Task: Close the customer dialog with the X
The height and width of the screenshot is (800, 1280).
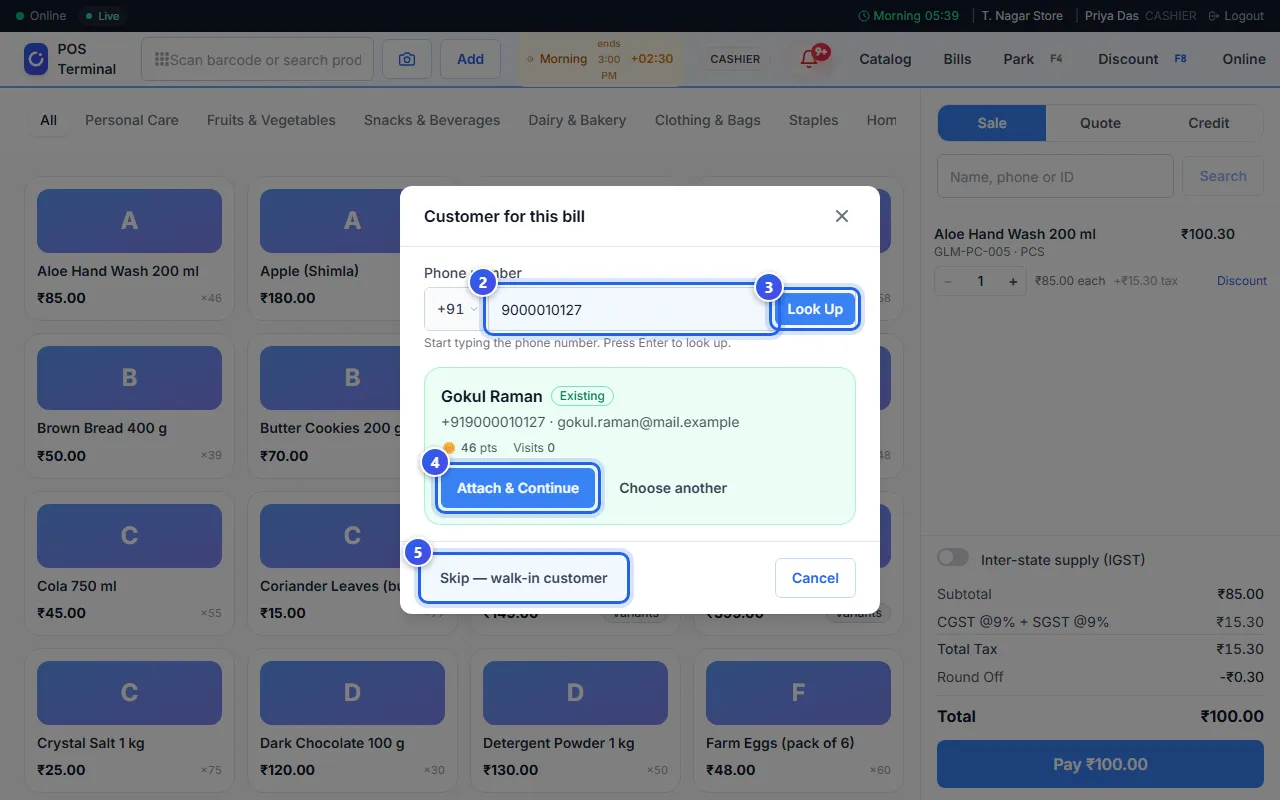Action: pyautogui.click(x=842, y=216)
